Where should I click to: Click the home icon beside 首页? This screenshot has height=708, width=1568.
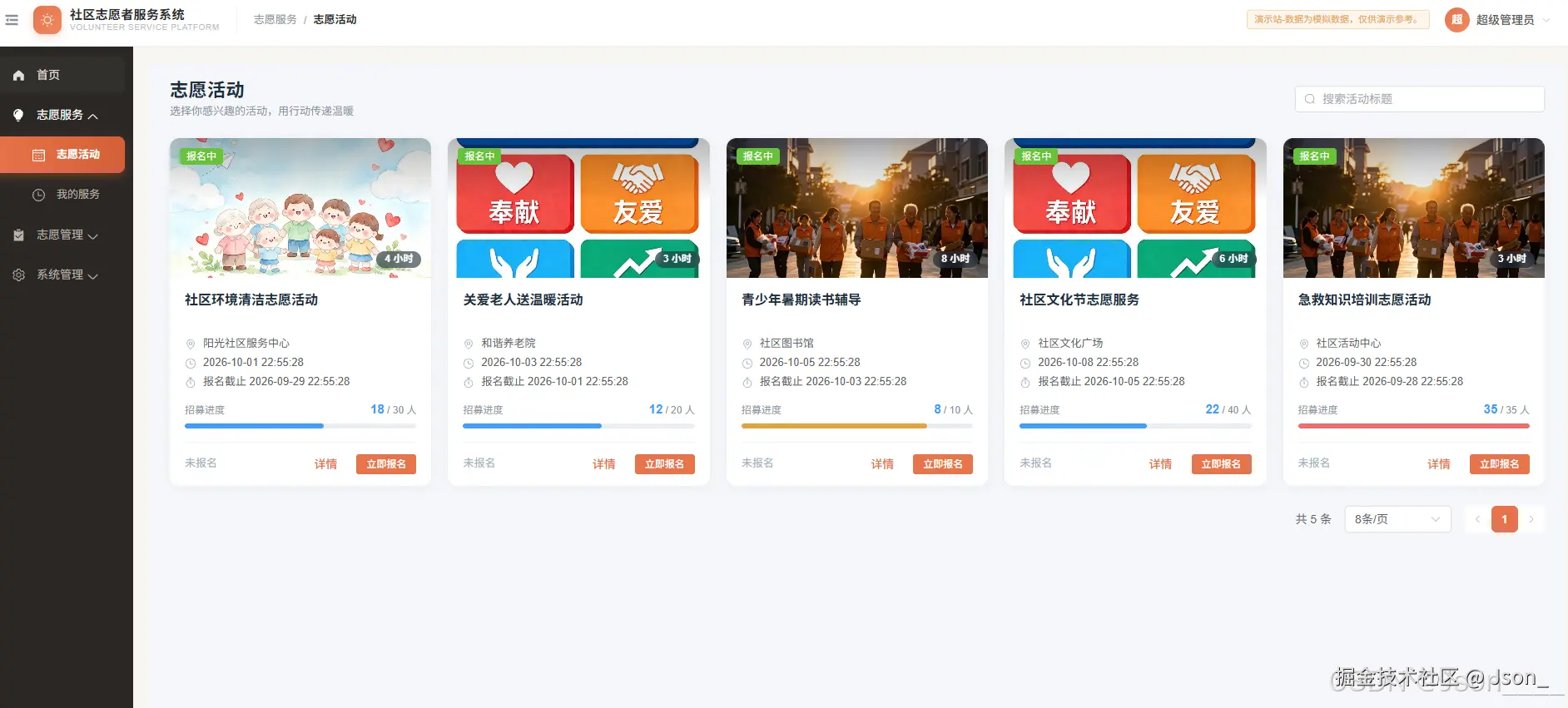click(x=18, y=75)
